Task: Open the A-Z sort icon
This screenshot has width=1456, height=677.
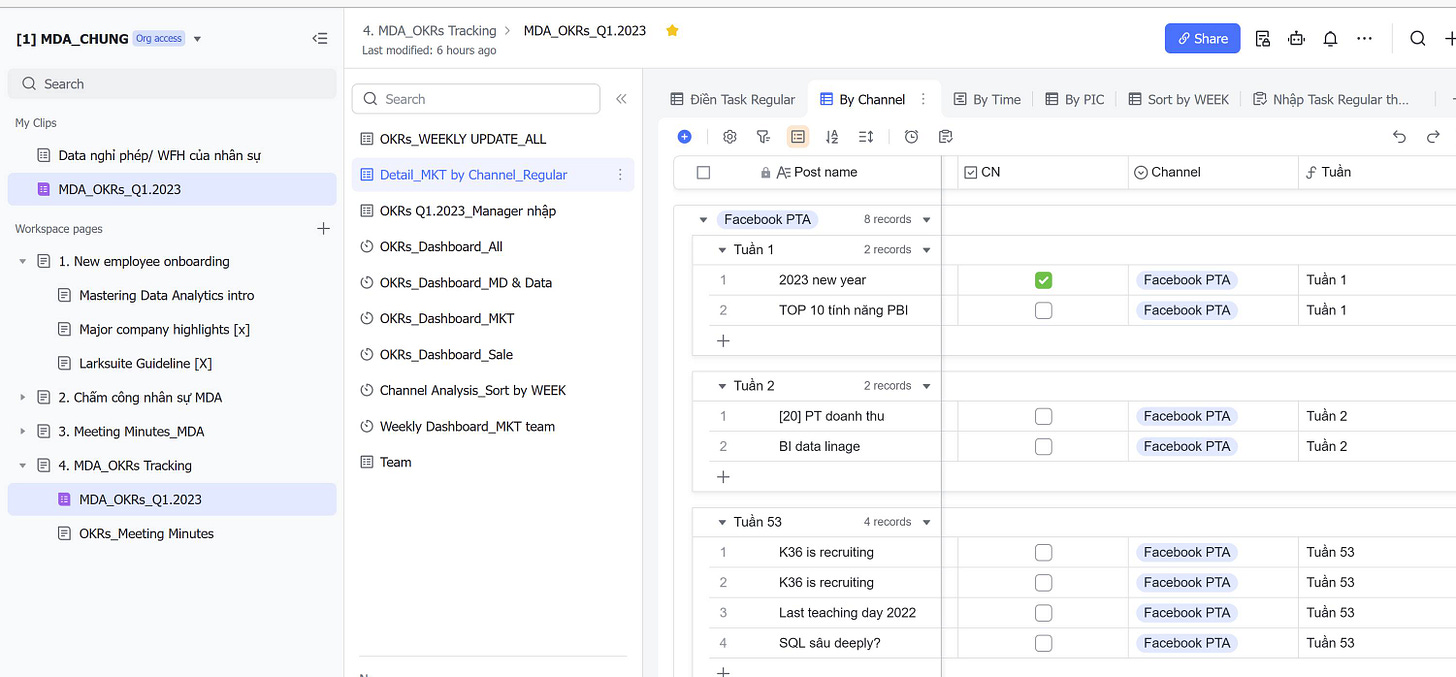Action: pos(832,136)
